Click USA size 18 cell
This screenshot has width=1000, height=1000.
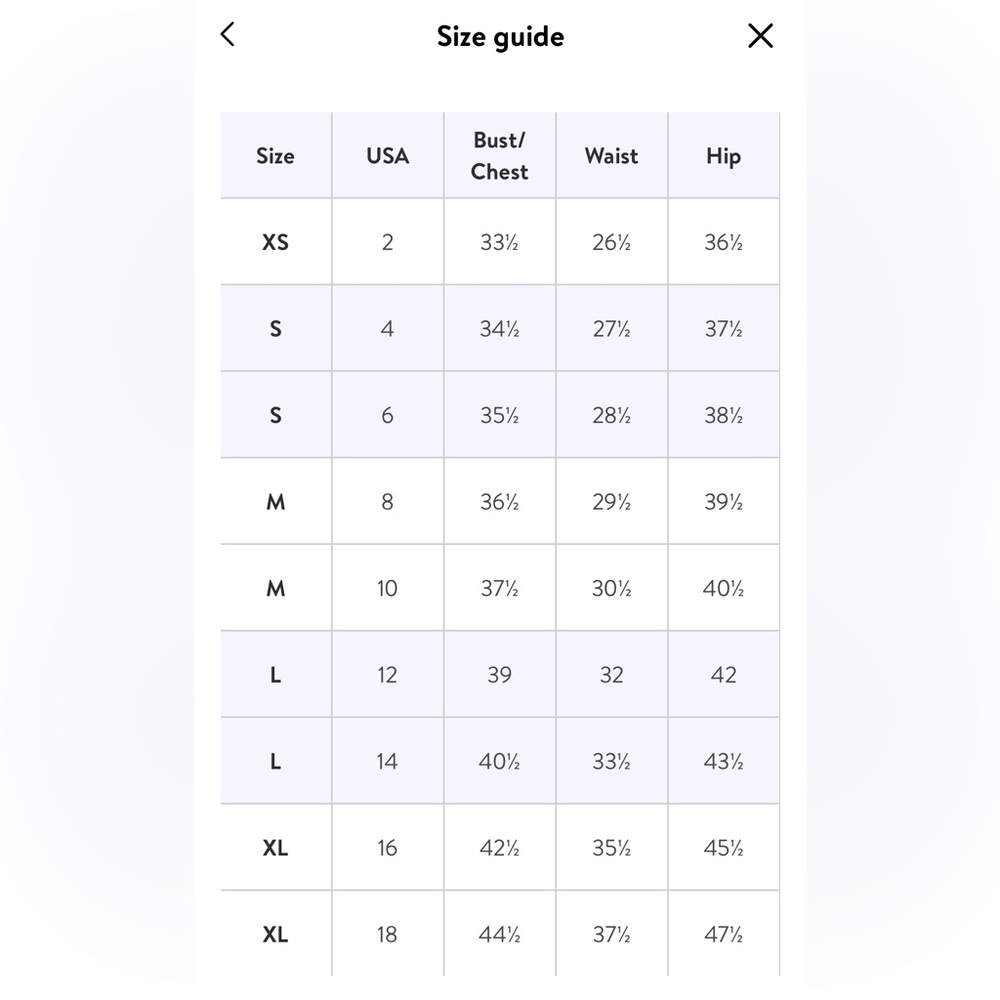[388, 934]
